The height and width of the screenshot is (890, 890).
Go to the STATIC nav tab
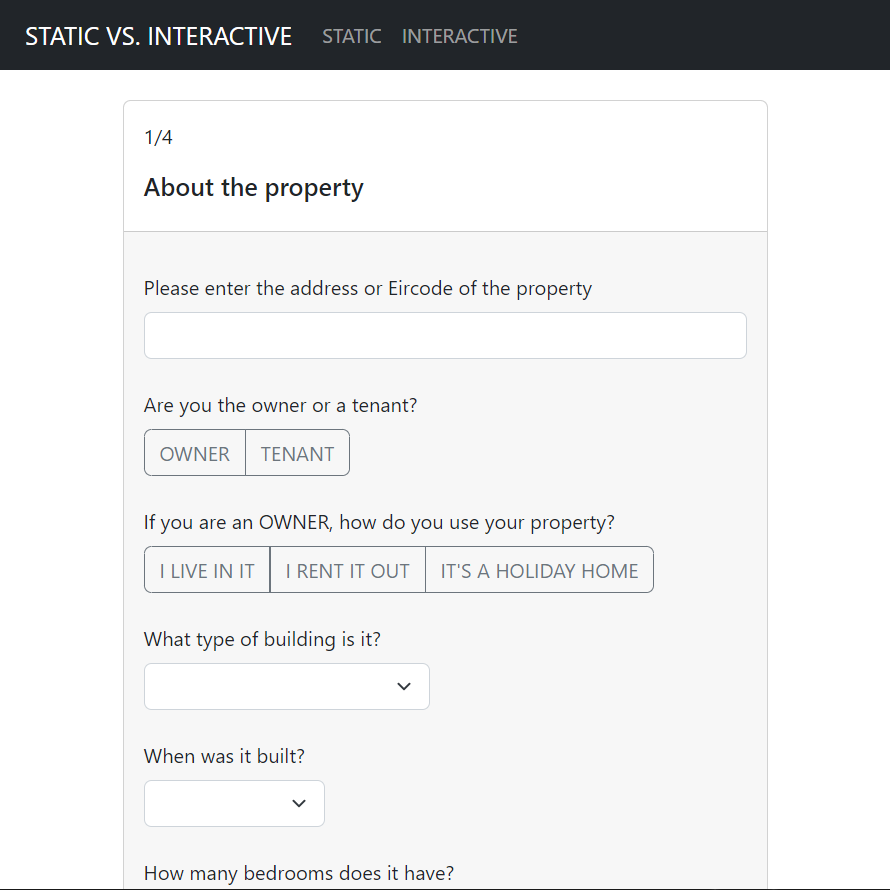tap(351, 36)
